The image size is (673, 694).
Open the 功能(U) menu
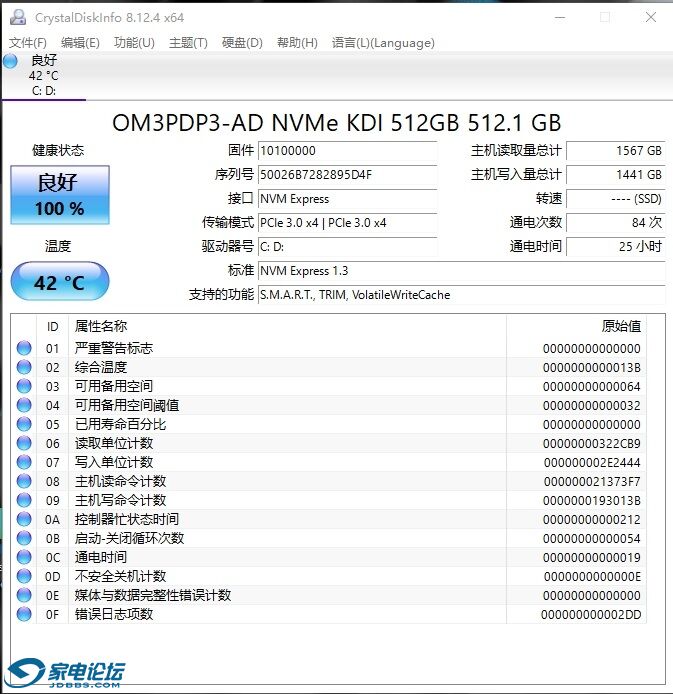point(134,43)
